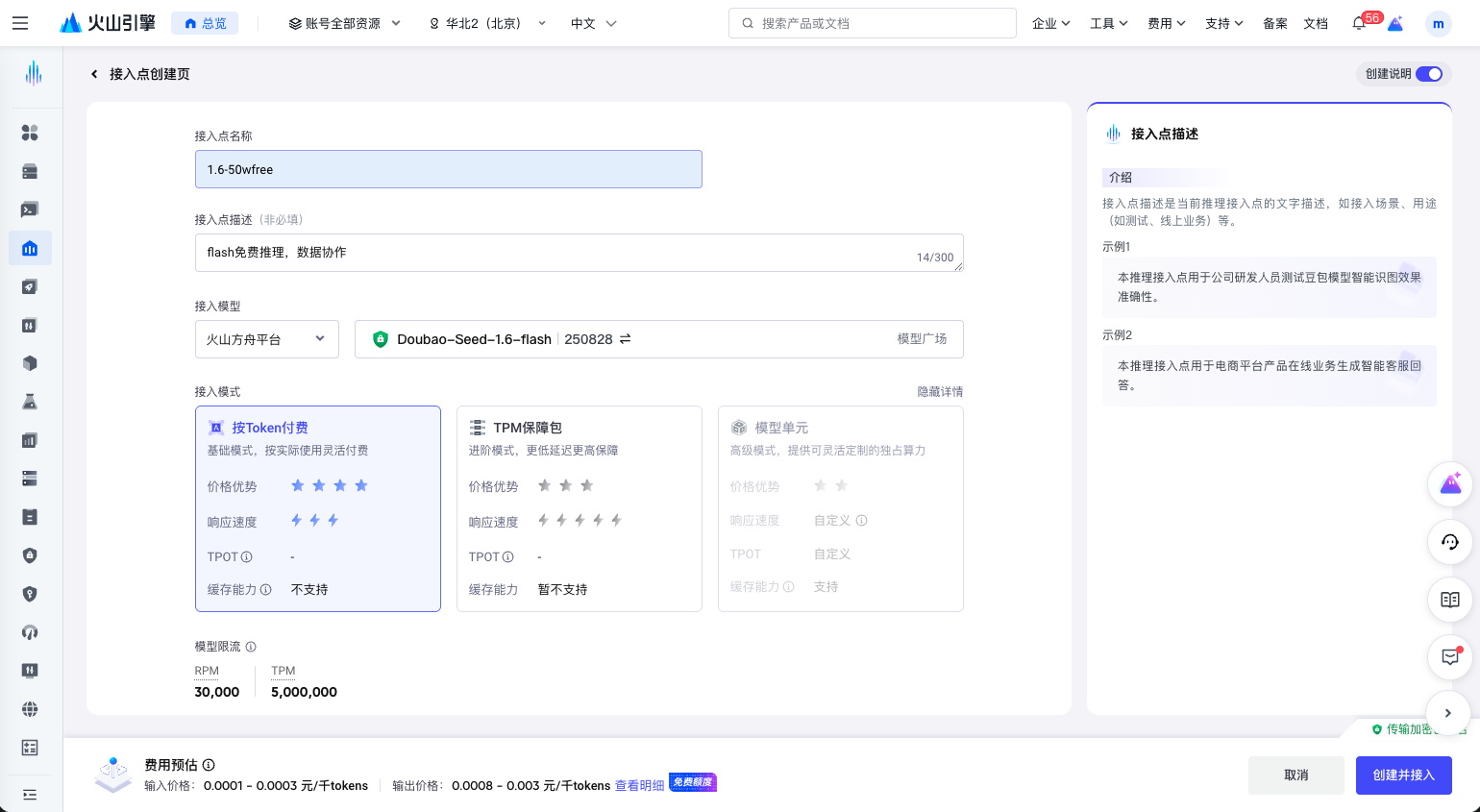
Task: Select the 按Token付费 access mode card
Action: 318,508
